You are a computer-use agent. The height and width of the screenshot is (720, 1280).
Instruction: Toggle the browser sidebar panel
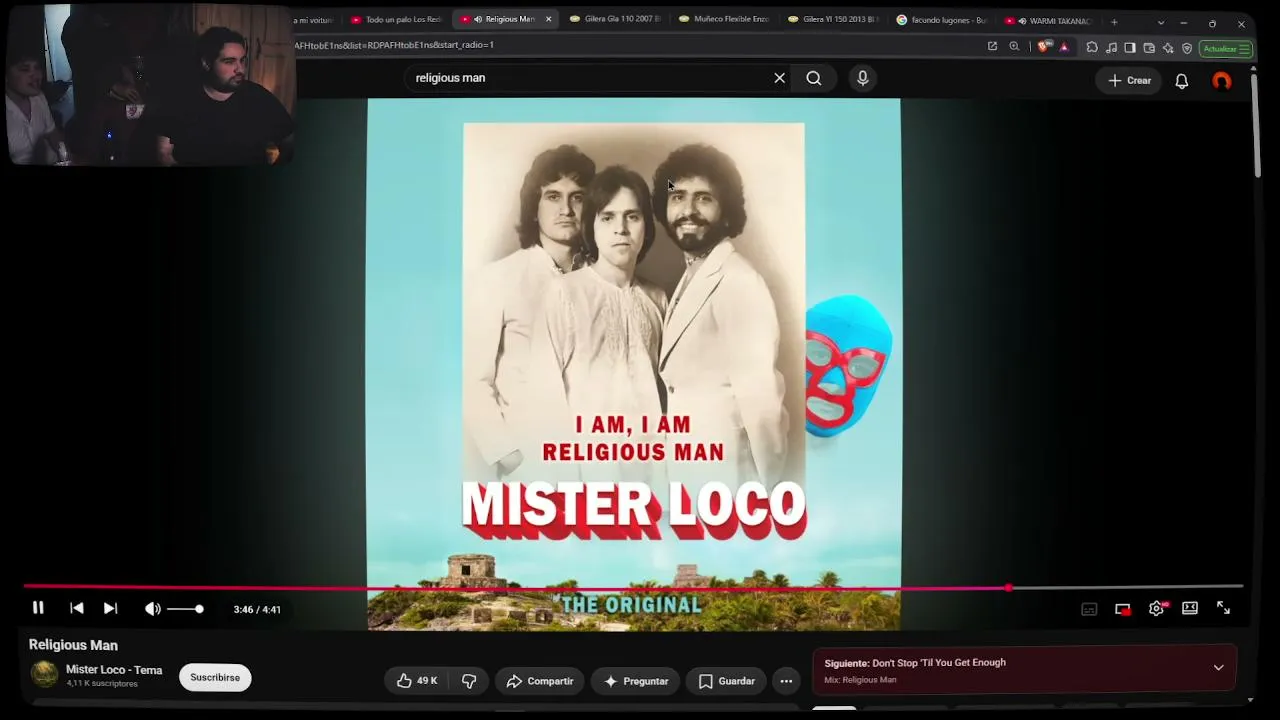(1130, 47)
